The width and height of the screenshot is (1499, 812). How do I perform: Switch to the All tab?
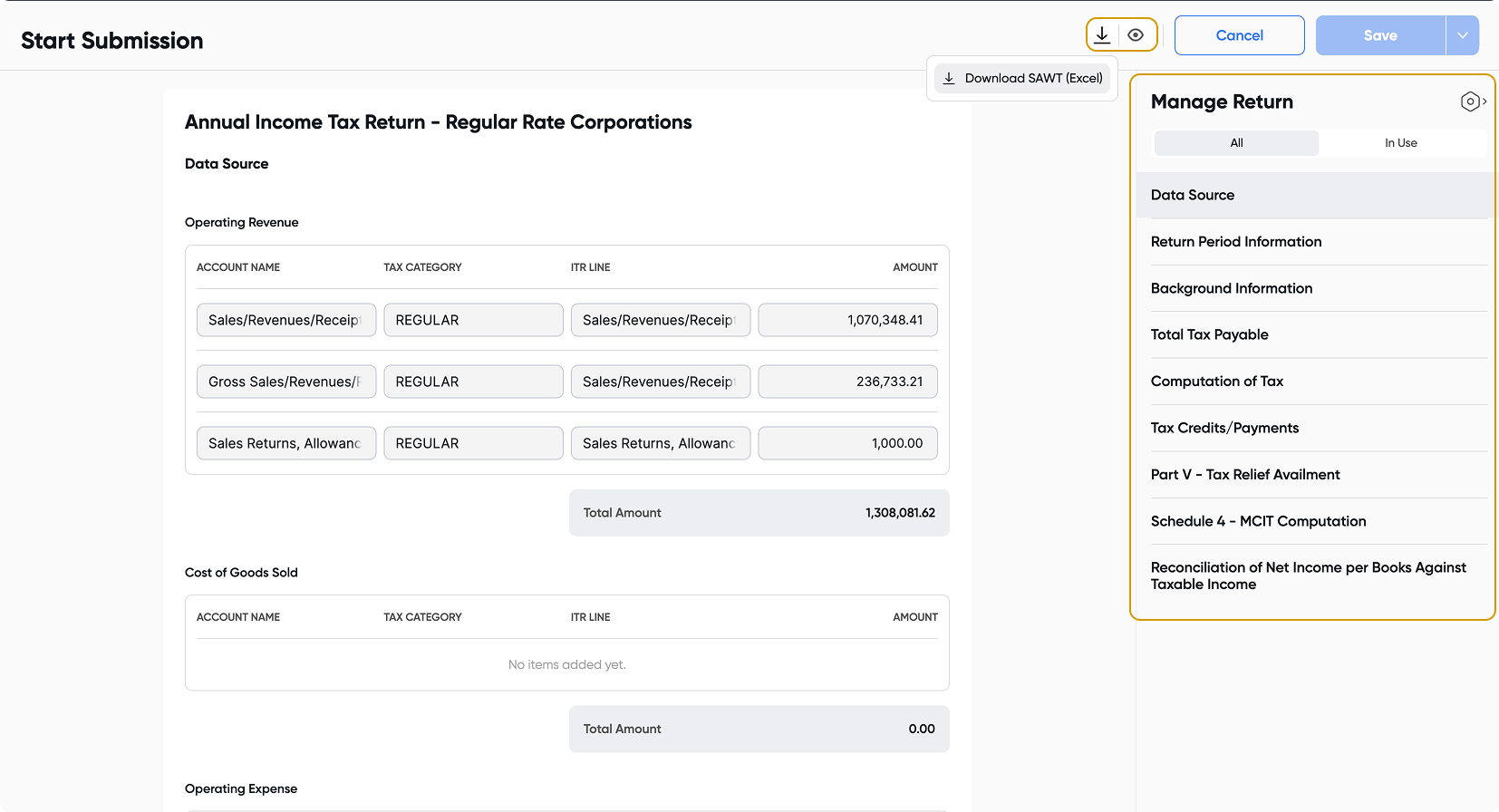pyautogui.click(x=1236, y=143)
